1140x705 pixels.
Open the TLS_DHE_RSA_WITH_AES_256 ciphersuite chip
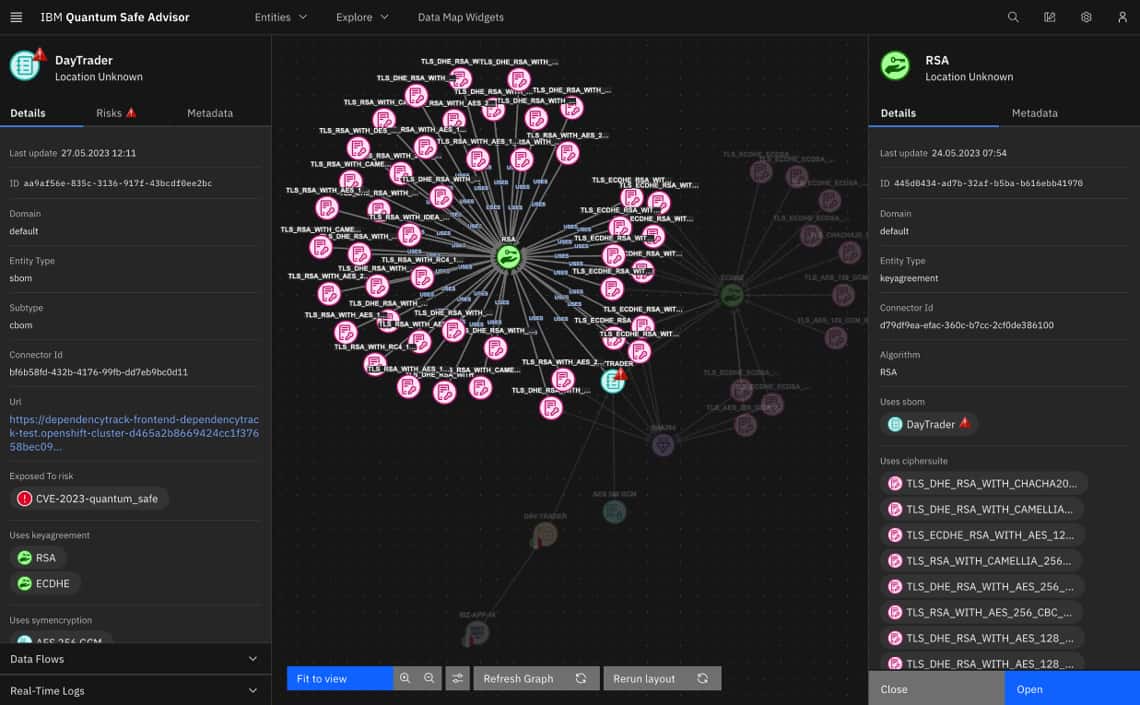[x=982, y=587]
